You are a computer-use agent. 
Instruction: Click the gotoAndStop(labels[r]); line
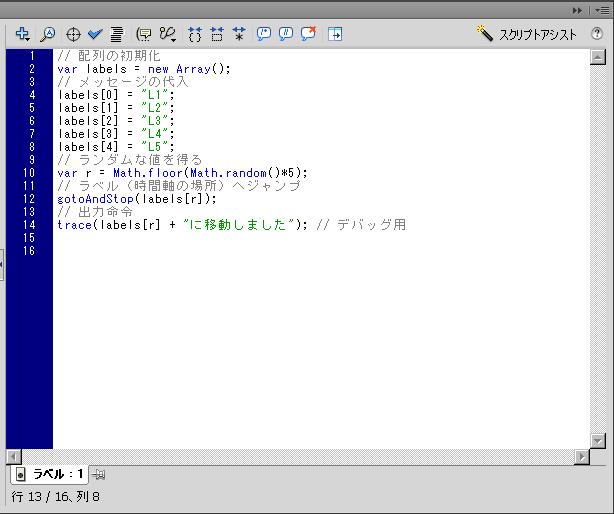point(137,199)
